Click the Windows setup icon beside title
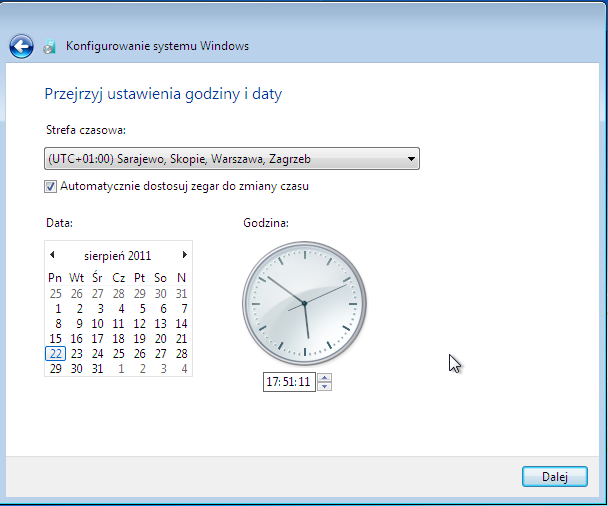 pyautogui.click(x=49, y=47)
